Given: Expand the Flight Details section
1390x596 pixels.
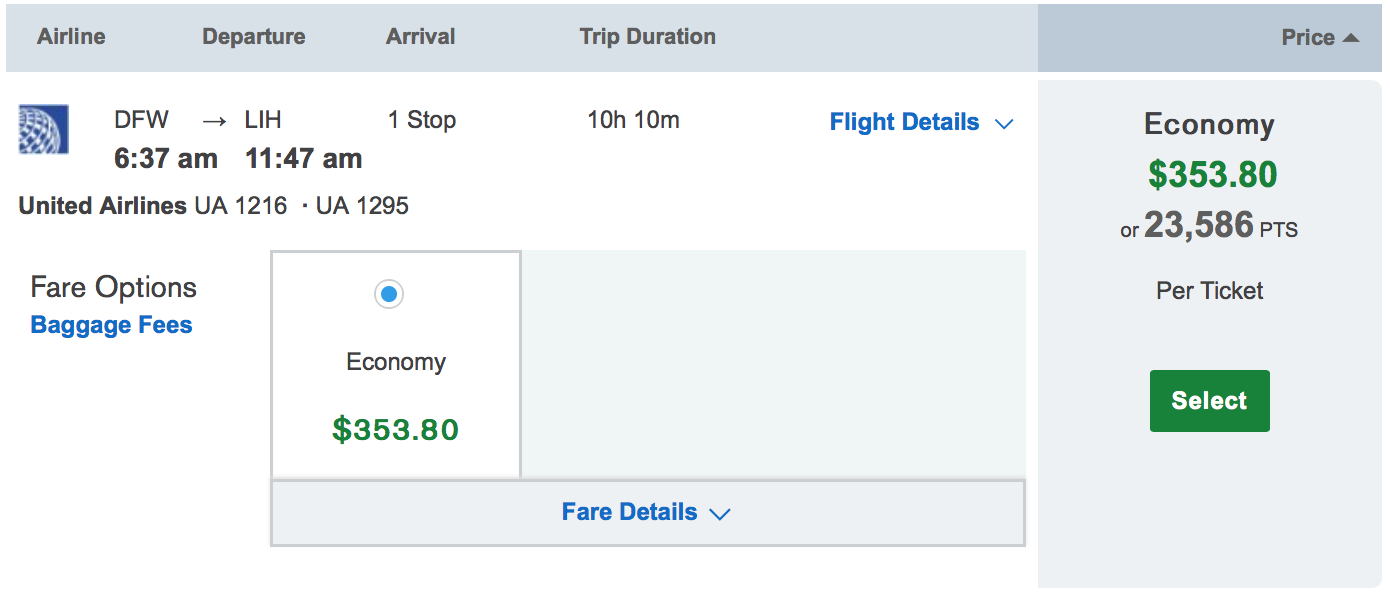Looking at the screenshot, I should [x=921, y=123].
